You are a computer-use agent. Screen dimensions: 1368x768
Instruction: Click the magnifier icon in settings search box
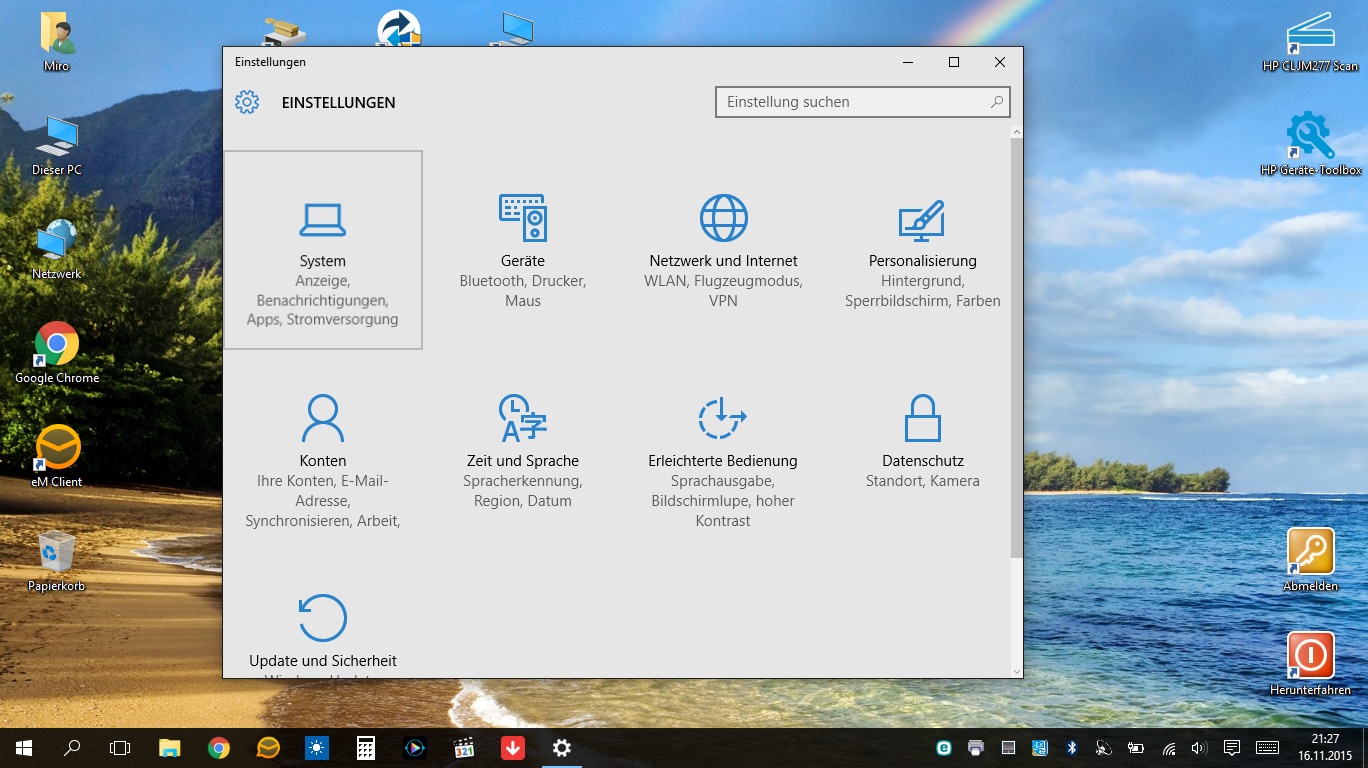point(996,102)
